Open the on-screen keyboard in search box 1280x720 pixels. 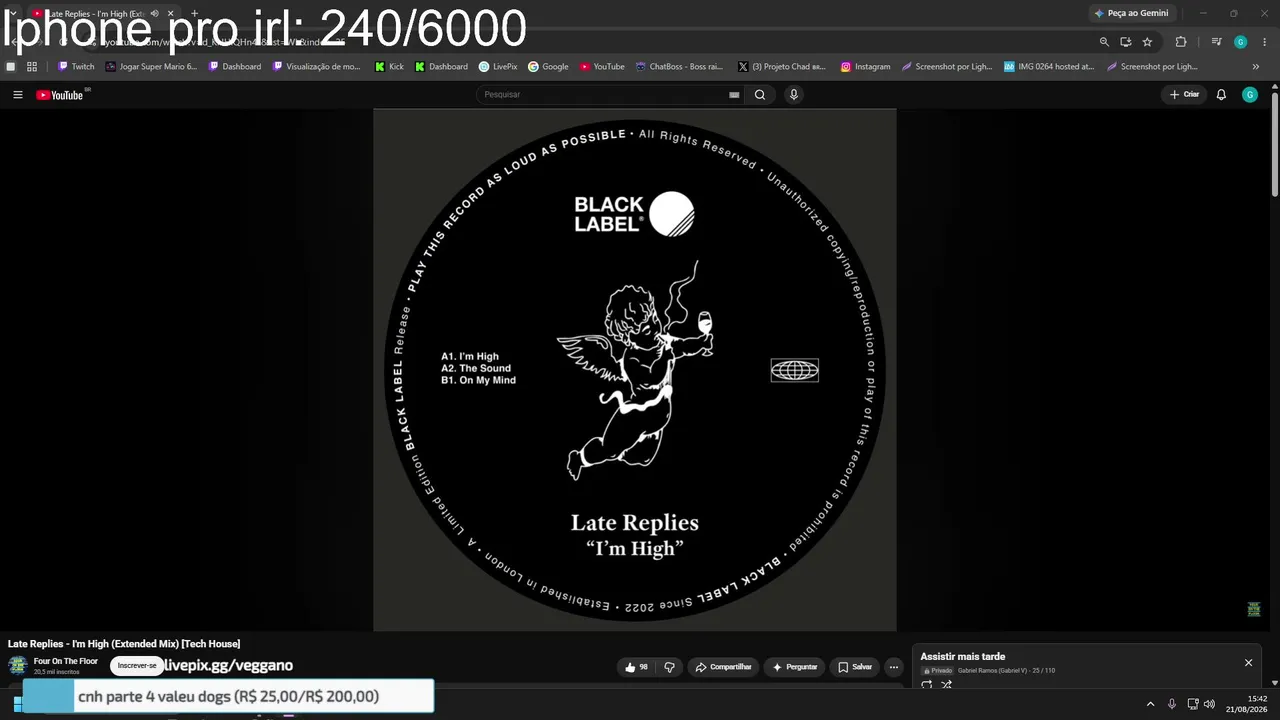[734, 95]
